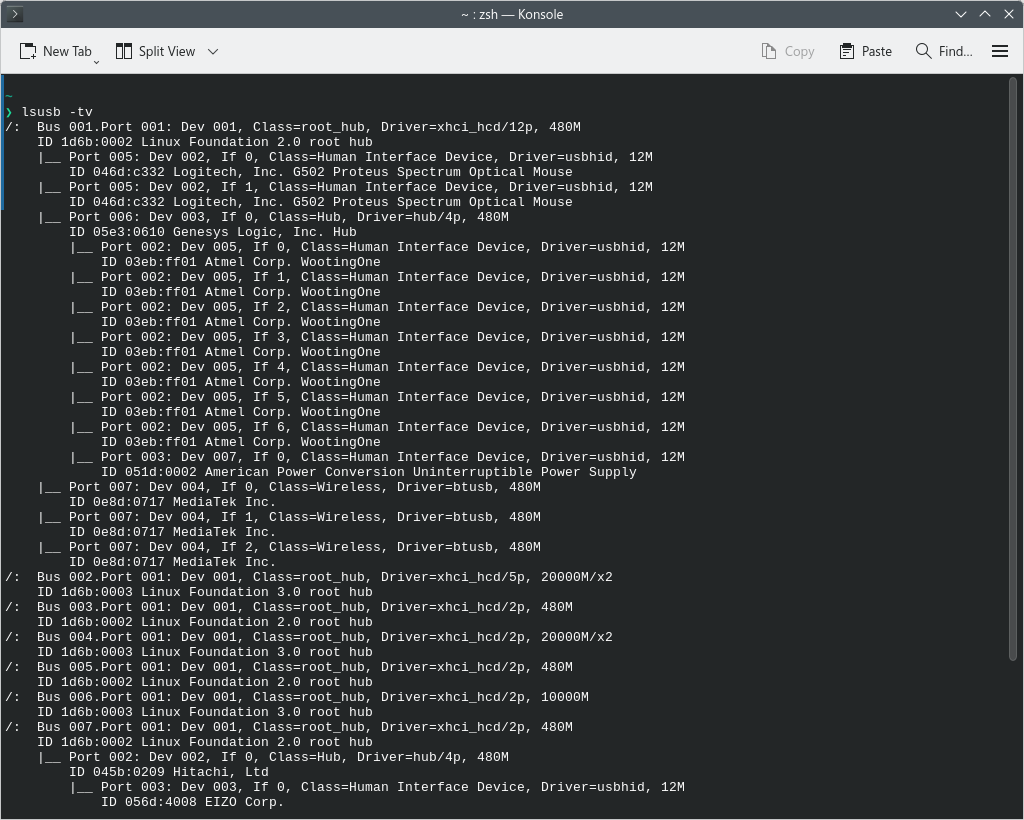Click the Bus 006 root_hub 10000M line
This screenshot has width=1024, height=820.
coord(296,697)
